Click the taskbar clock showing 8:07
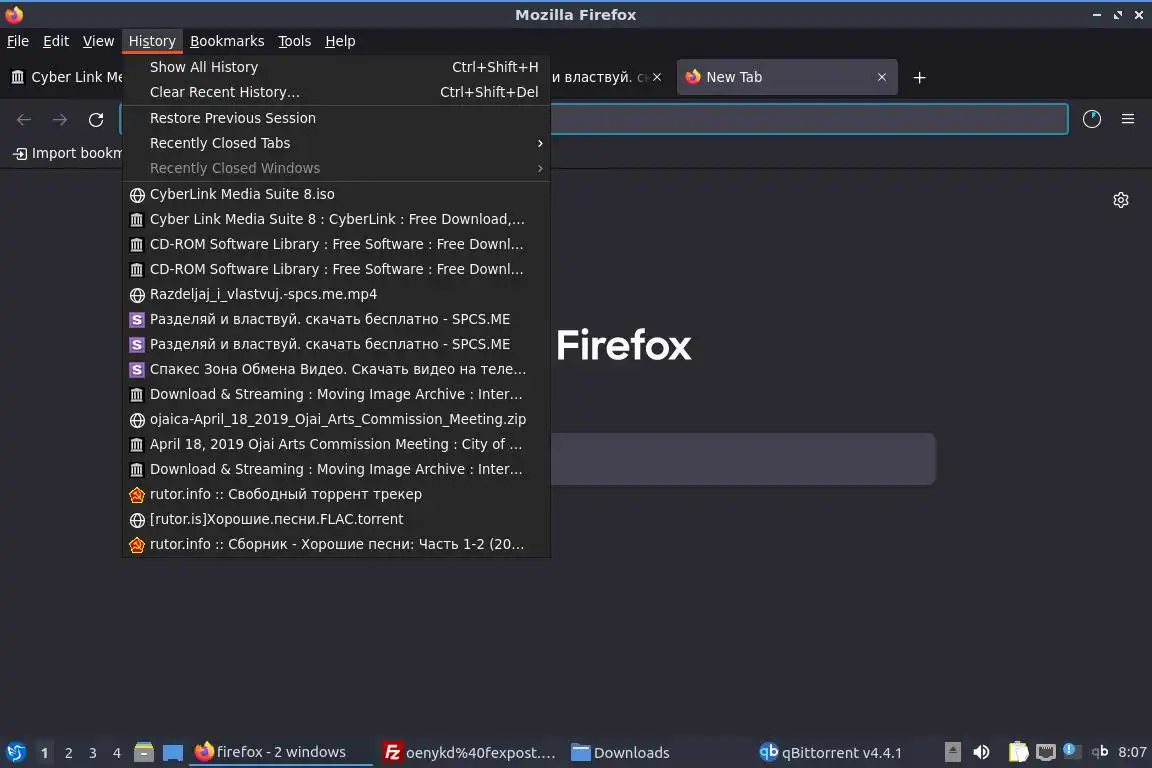 click(1132, 752)
